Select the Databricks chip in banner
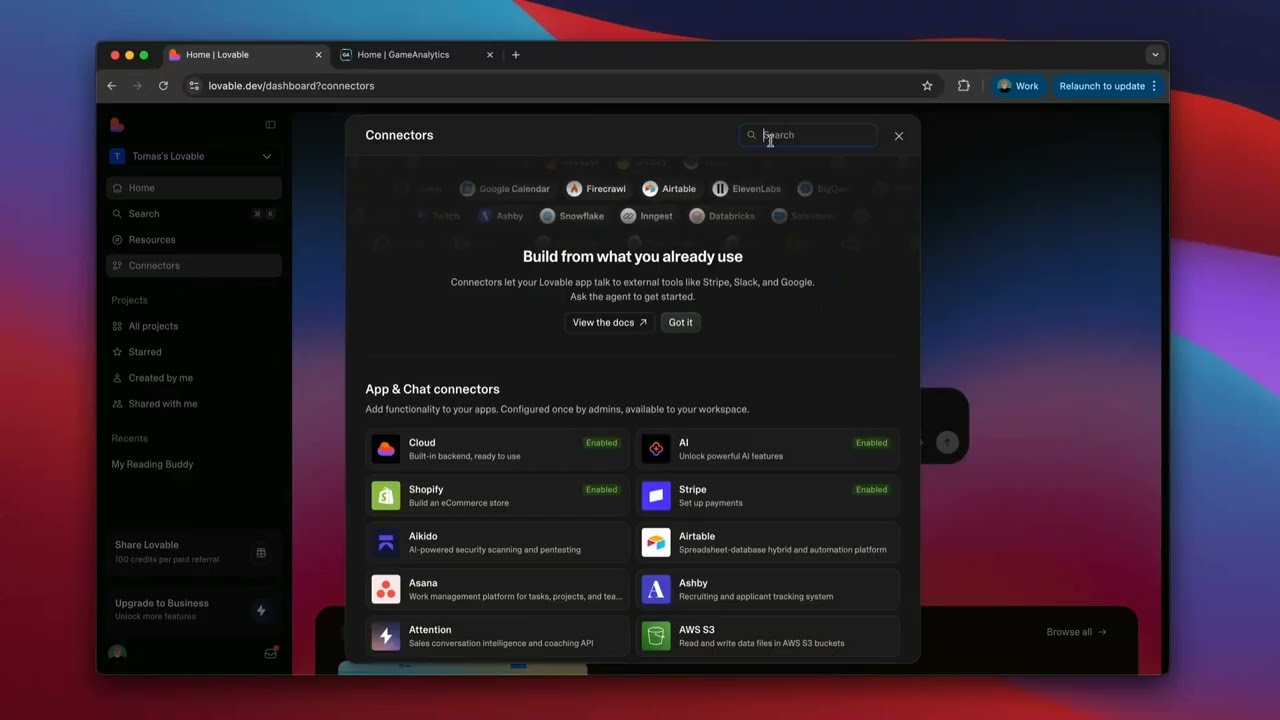Screen dimensions: 1280x720 point(722,216)
